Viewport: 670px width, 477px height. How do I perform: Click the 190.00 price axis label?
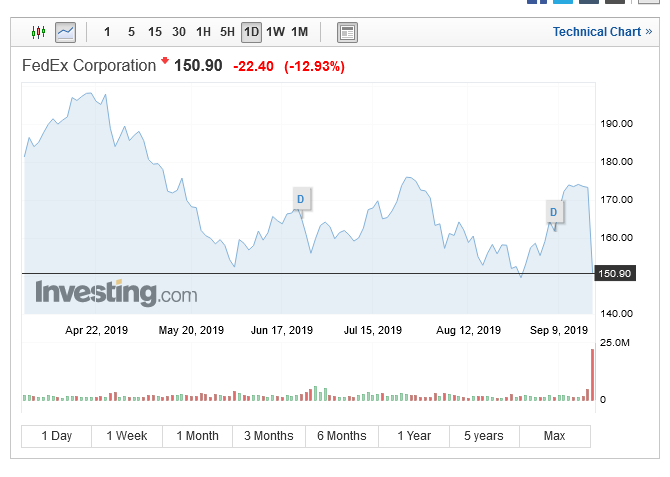(617, 124)
